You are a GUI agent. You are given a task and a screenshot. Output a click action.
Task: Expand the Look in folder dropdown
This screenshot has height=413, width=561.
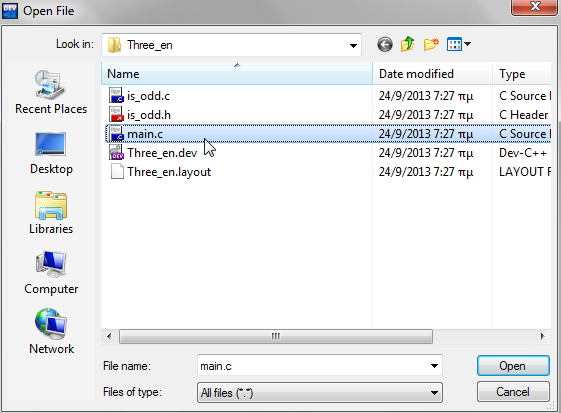tap(353, 45)
